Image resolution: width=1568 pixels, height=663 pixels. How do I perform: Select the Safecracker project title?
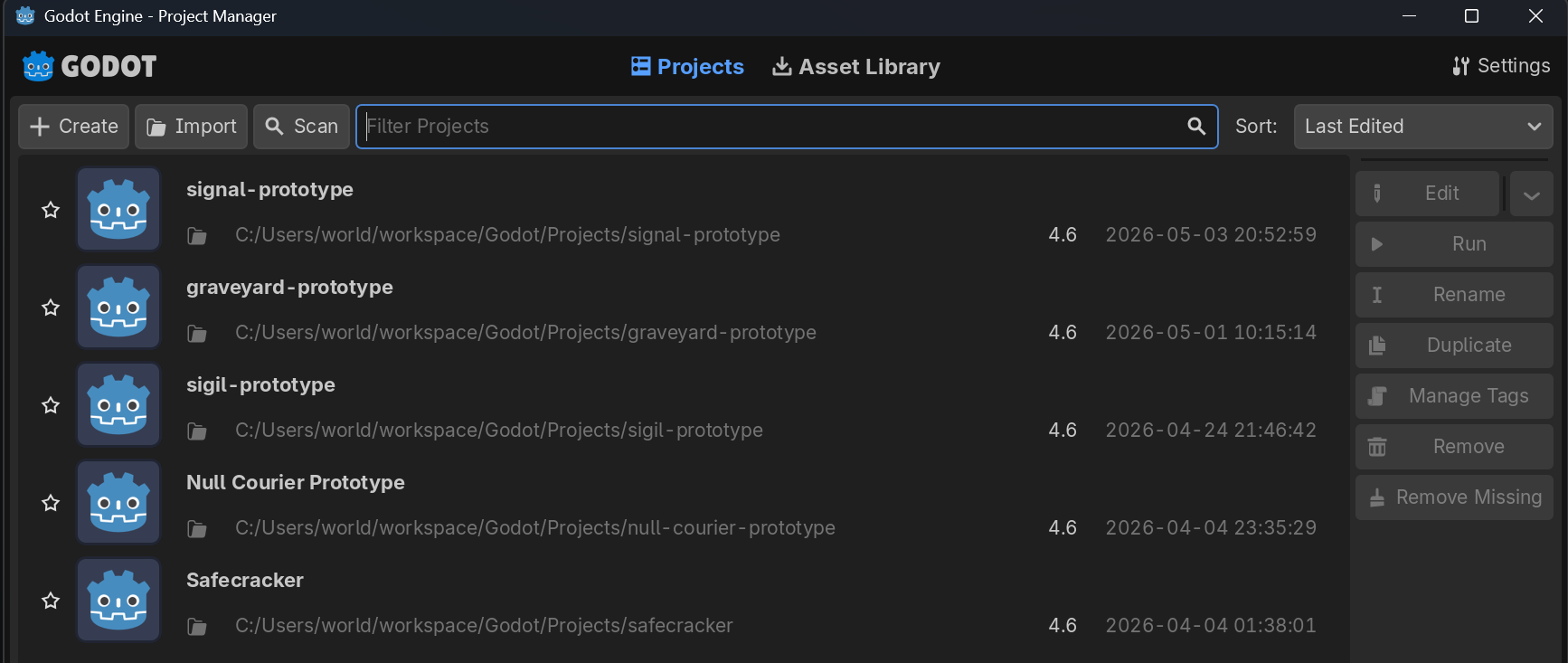245,581
